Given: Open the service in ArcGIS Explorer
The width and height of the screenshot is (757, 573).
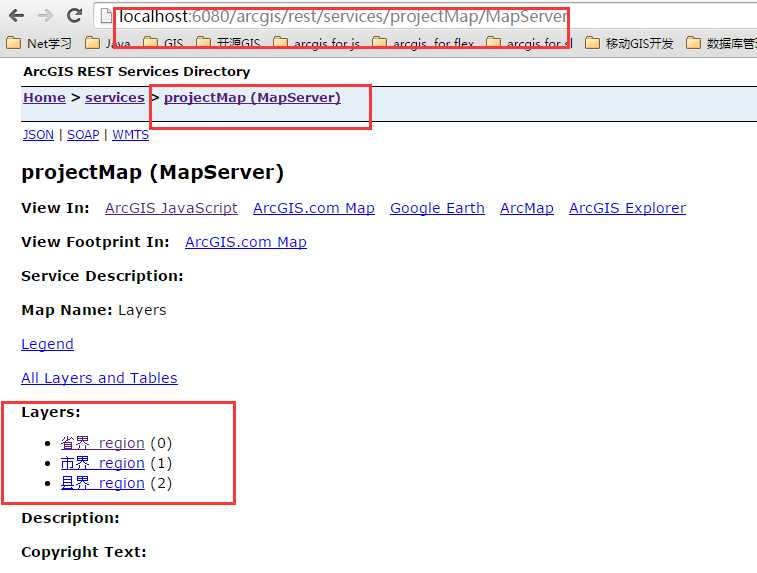Looking at the screenshot, I should click(x=628, y=208).
